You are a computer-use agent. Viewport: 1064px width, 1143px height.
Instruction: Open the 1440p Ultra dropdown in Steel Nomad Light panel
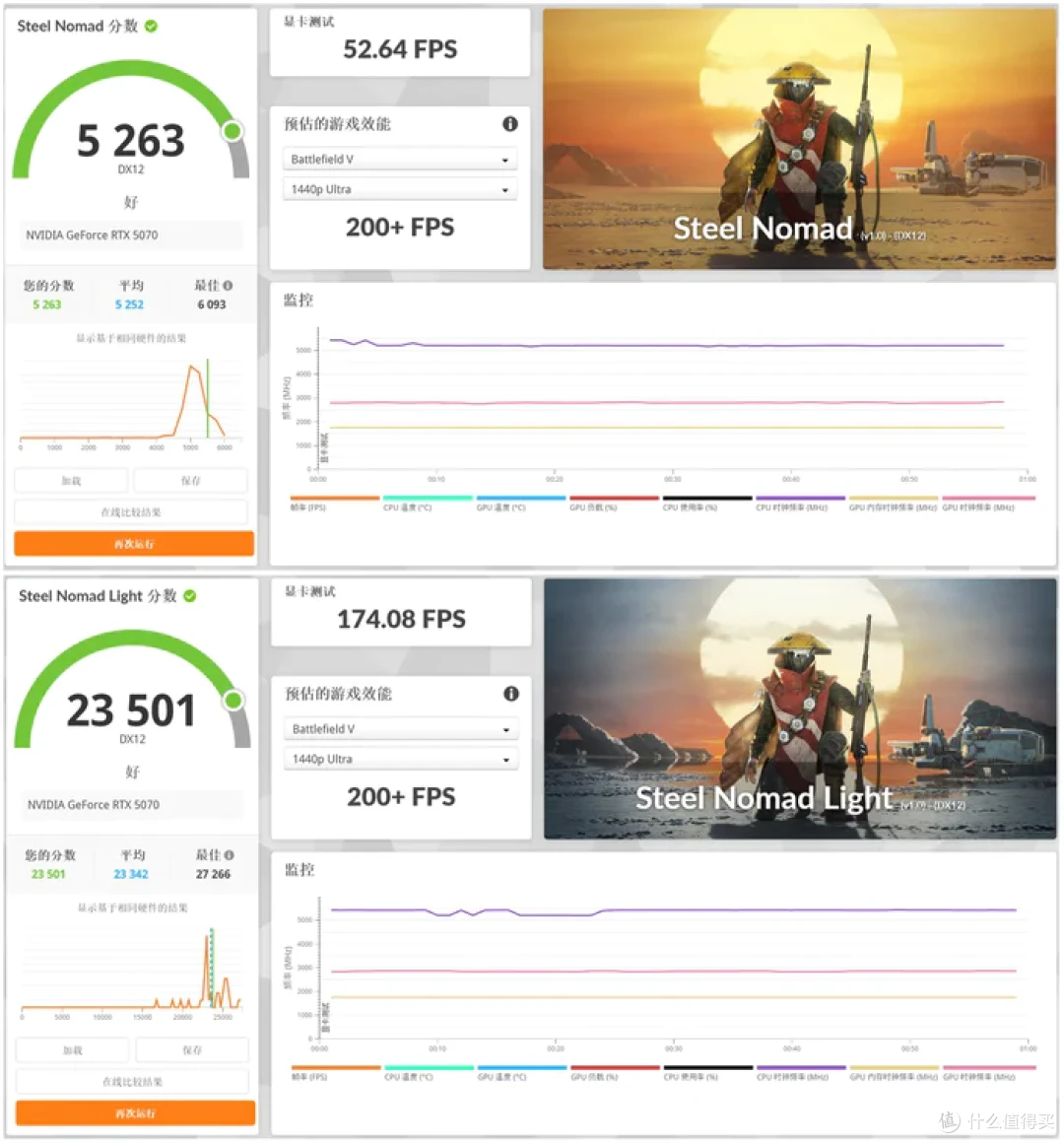pyautogui.click(x=401, y=759)
